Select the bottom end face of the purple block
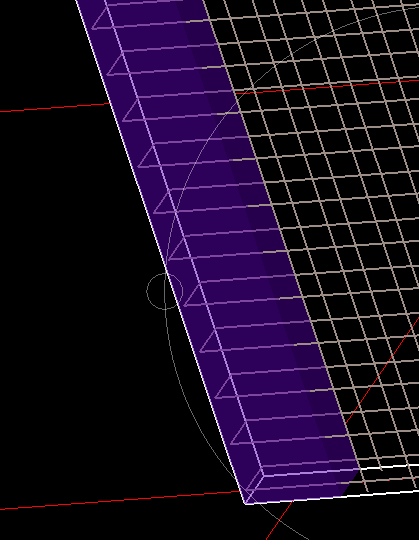This screenshot has height=540, width=419. [300, 487]
